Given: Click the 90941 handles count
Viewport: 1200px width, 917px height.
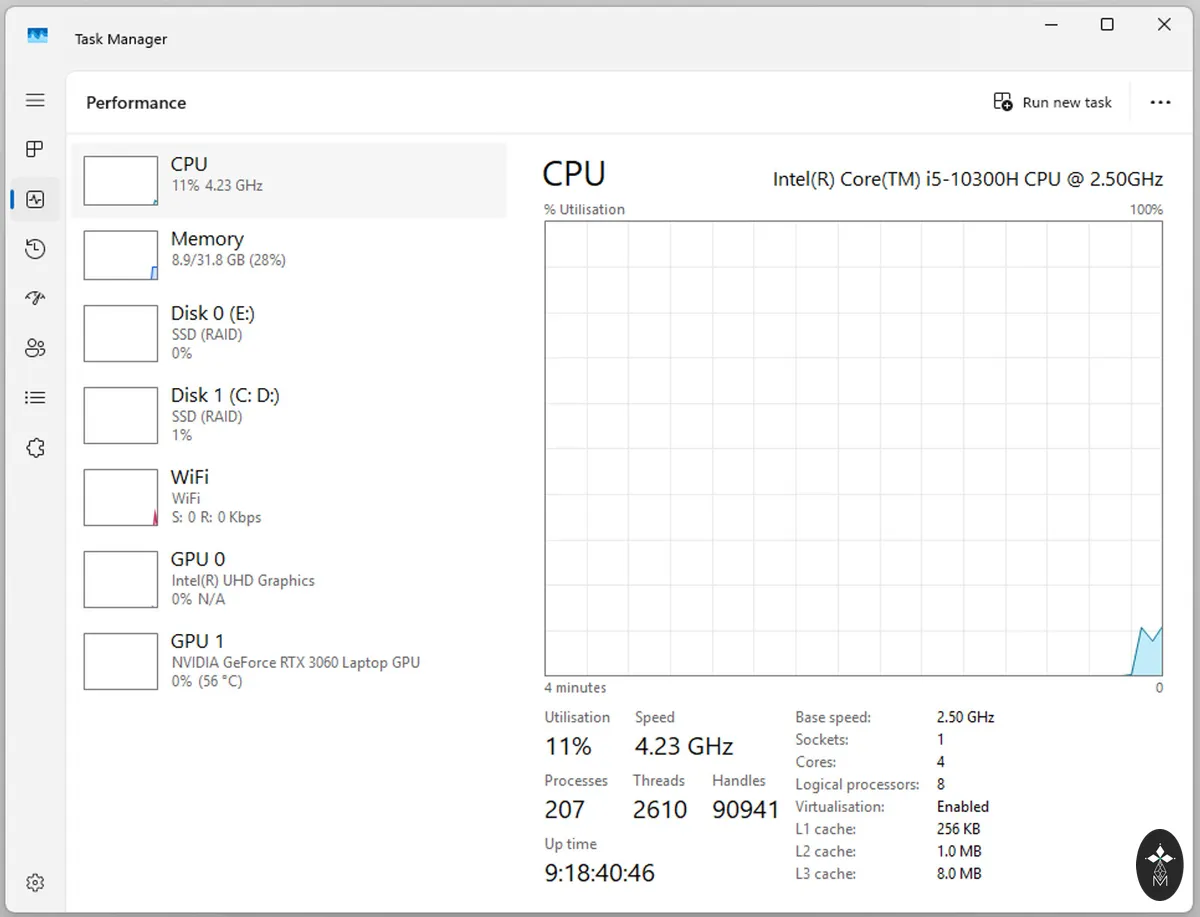Looking at the screenshot, I should pos(745,809).
